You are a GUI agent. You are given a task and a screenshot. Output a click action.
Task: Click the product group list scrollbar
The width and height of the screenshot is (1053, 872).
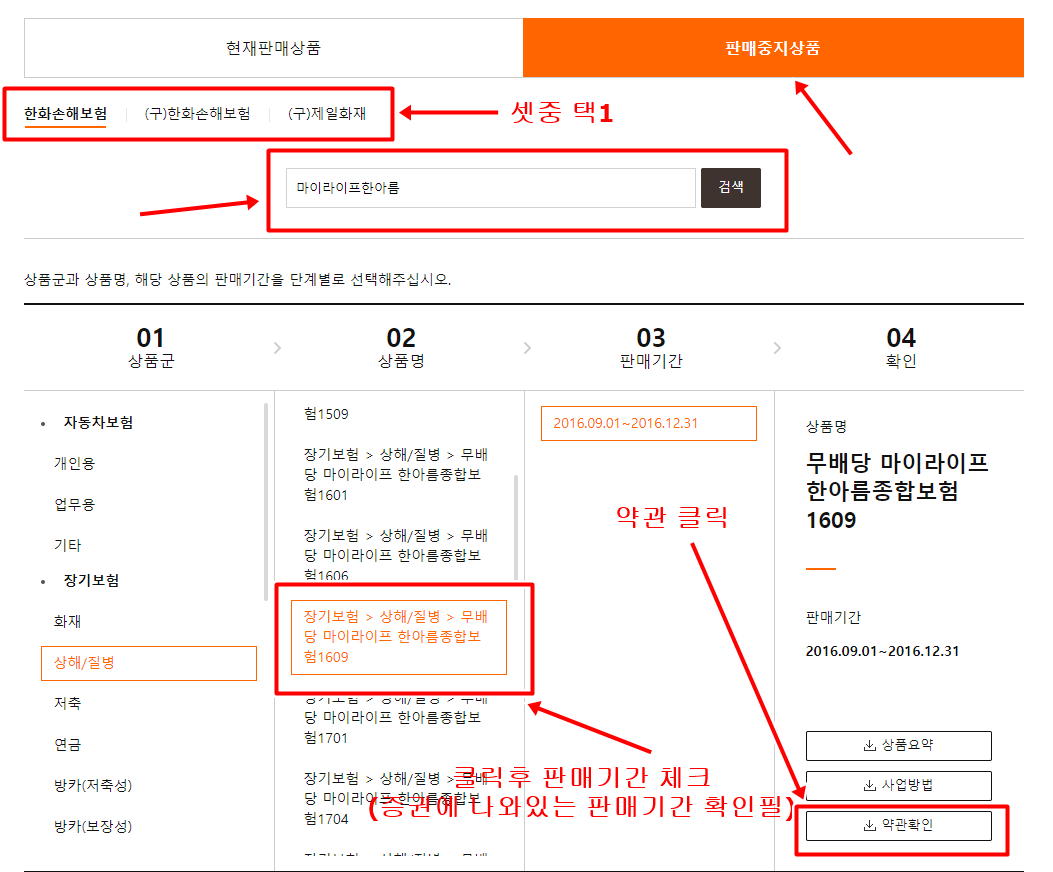click(266, 502)
